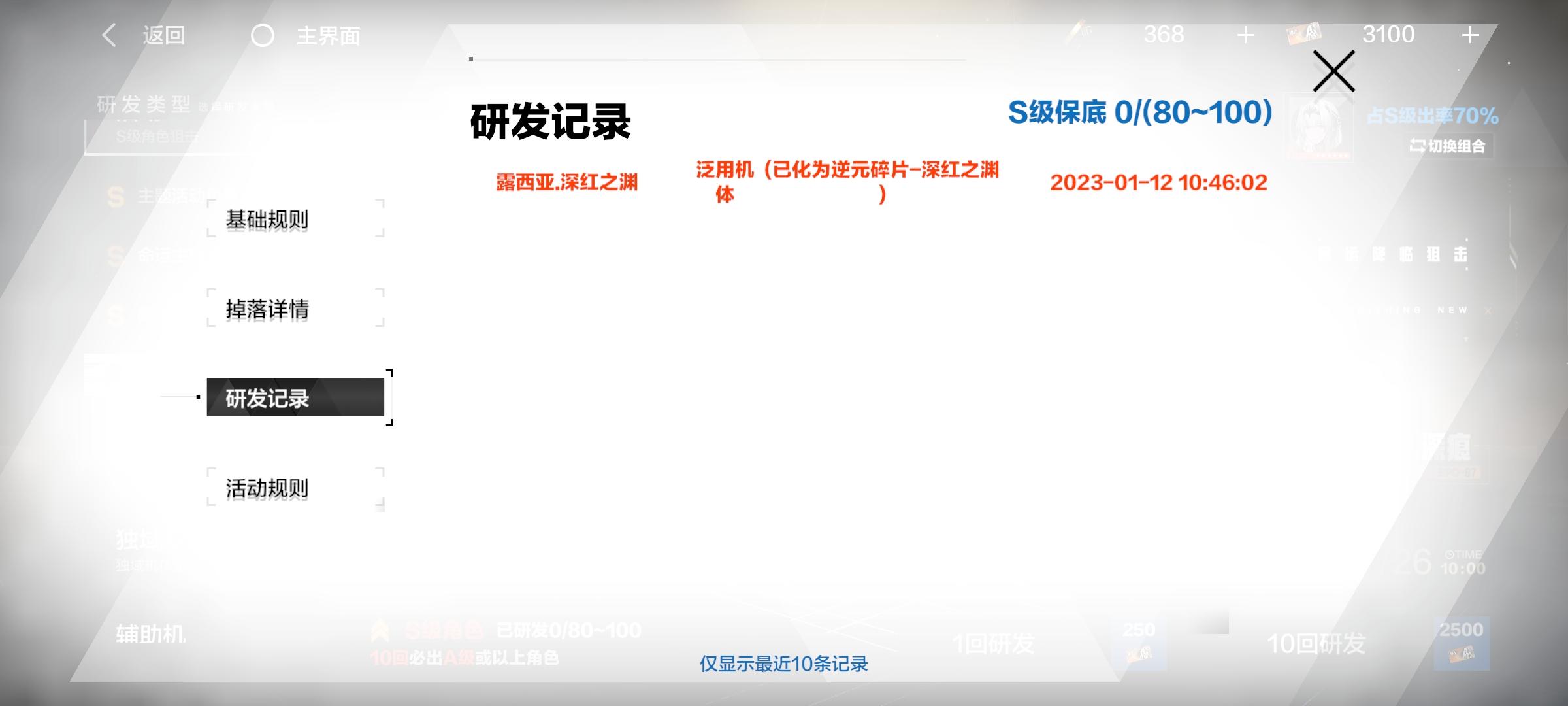This screenshot has width=1568, height=706.
Task: Select the 辅助机 category on the left
Action: tap(151, 633)
